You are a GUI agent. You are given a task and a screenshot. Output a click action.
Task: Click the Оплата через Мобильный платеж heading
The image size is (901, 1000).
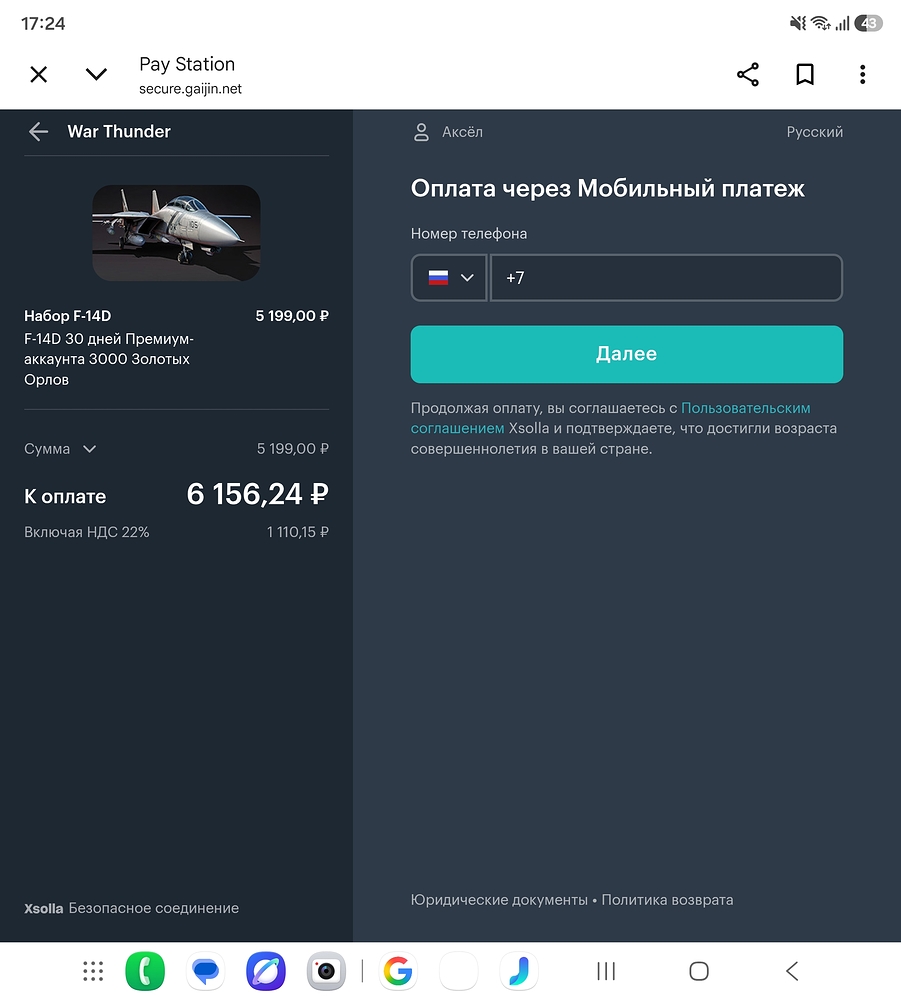[608, 189]
